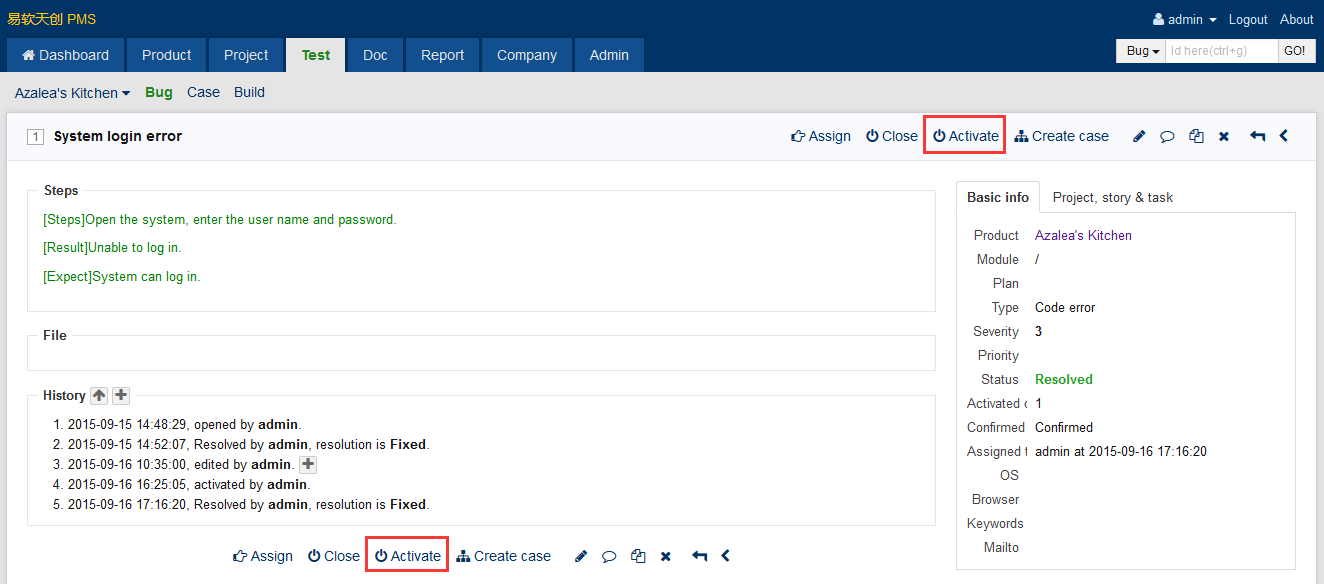Click the pencil edit icon in bottom toolbar
The height and width of the screenshot is (584, 1324).
[x=580, y=557]
